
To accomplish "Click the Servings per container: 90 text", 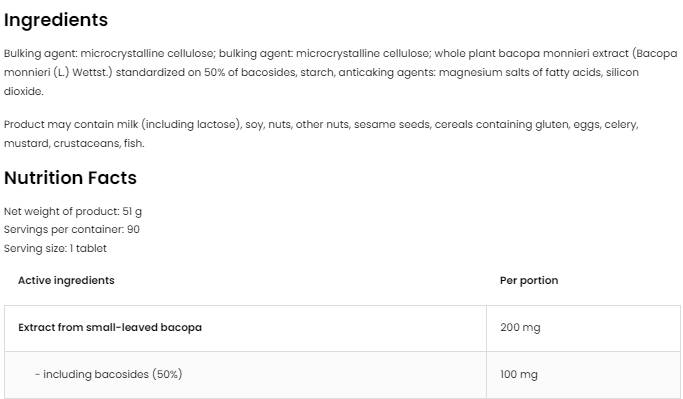I will (72, 230).
